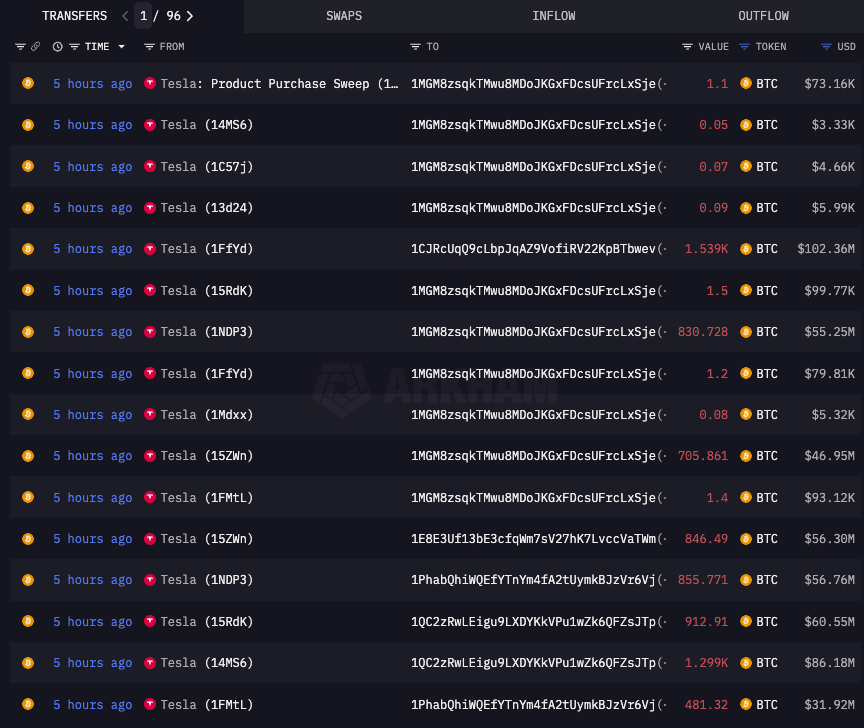Click BTC token icon in 0.09 row
Screen dimensions: 864x728
pyautogui.click(x=746, y=208)
